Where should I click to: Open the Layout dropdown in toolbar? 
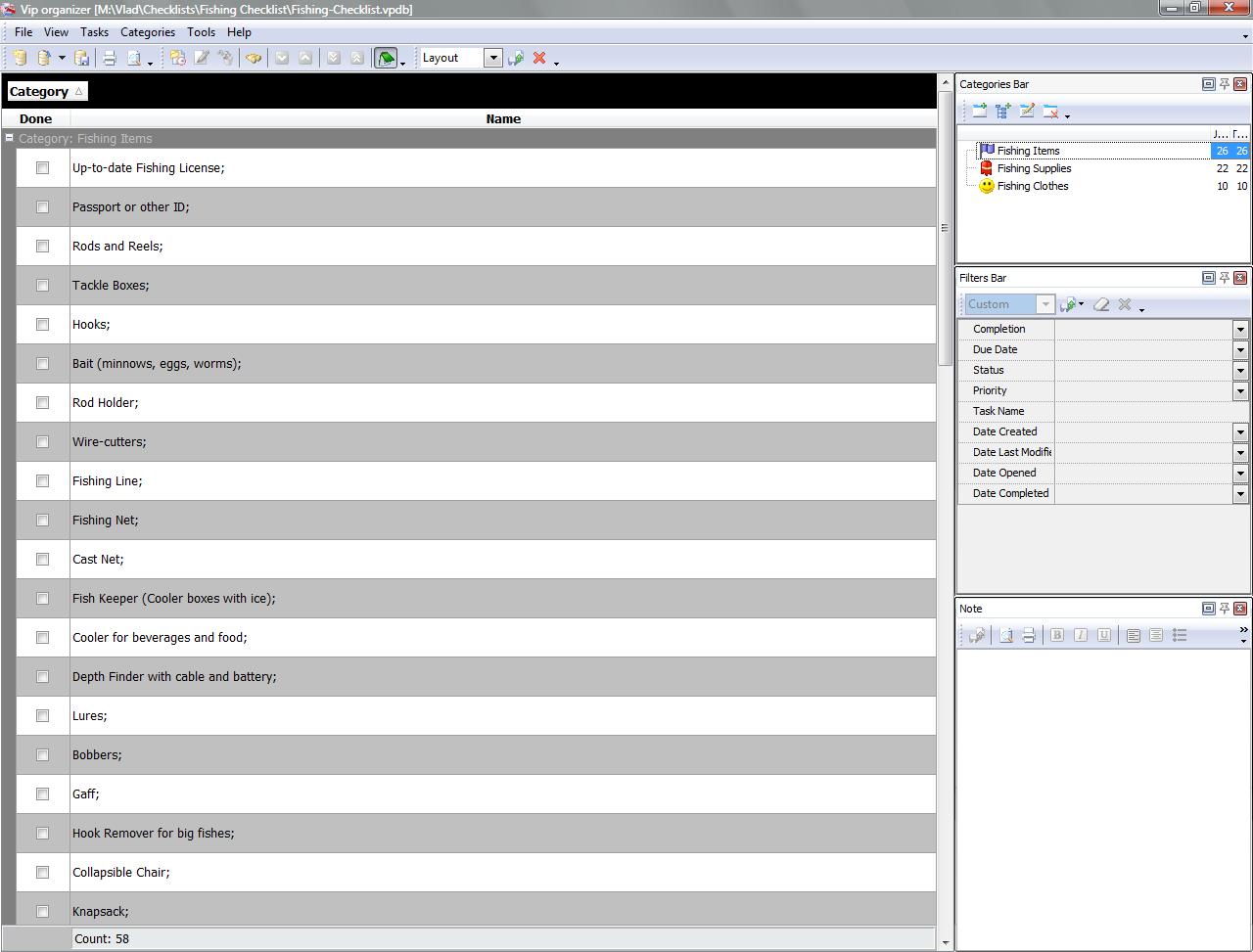[493, 58]
